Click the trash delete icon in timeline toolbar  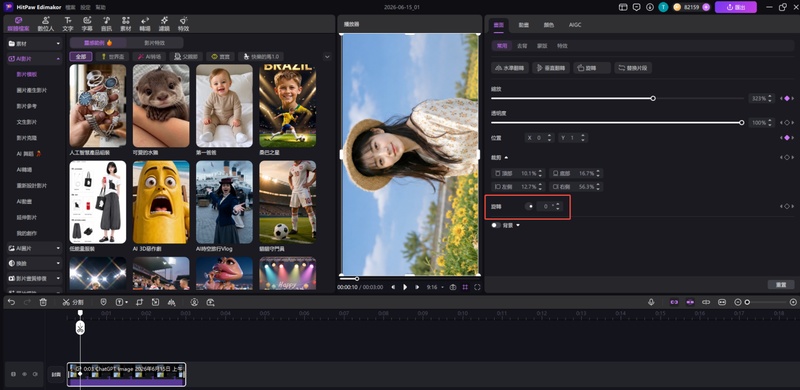(43, 302)
